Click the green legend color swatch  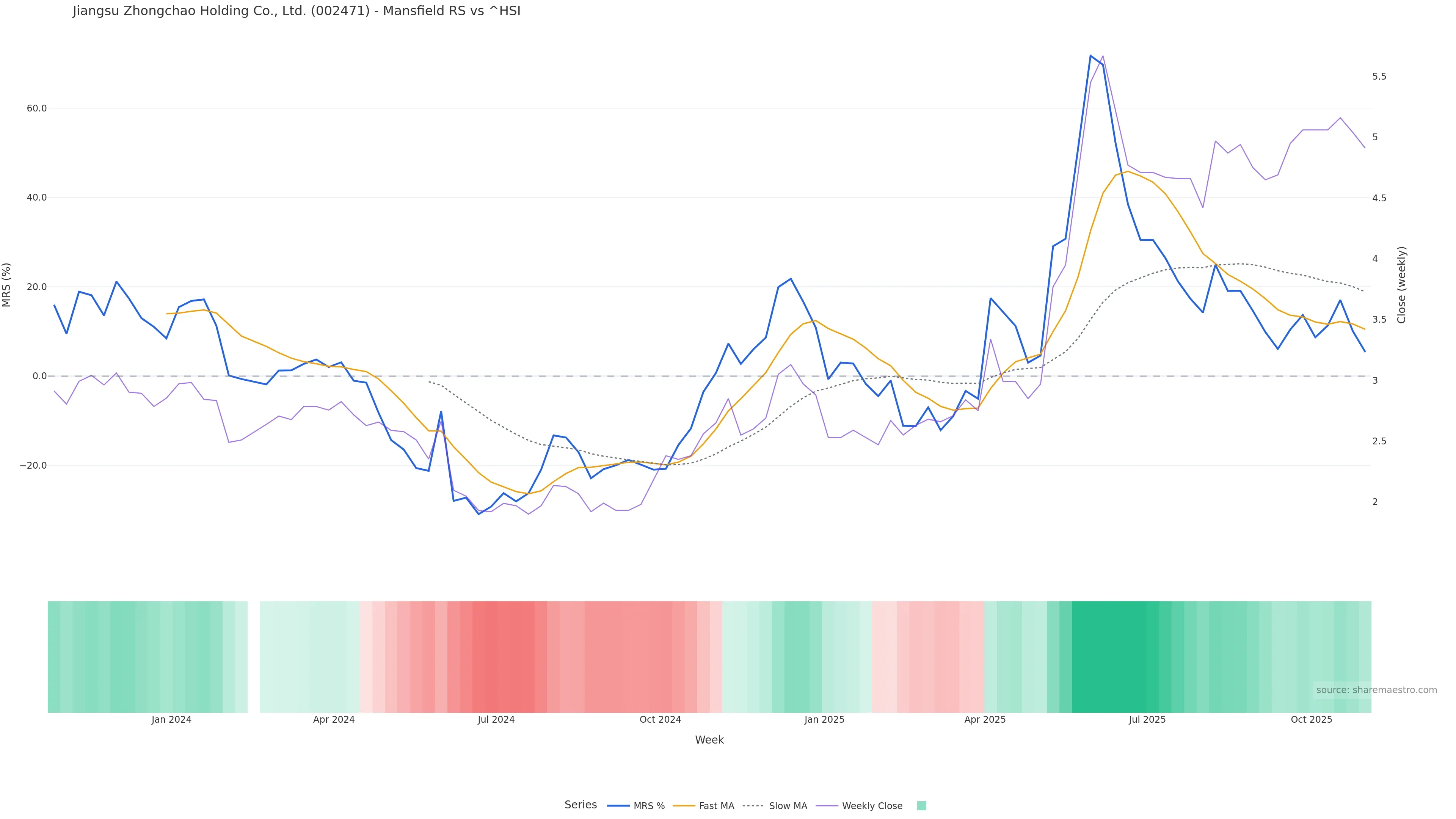click(921, 806)
